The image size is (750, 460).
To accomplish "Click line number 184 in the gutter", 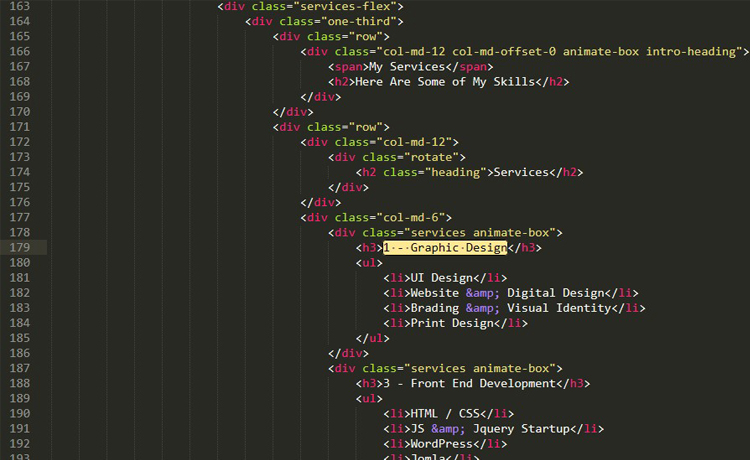I will pyautogui.click(x=20, y=323).
